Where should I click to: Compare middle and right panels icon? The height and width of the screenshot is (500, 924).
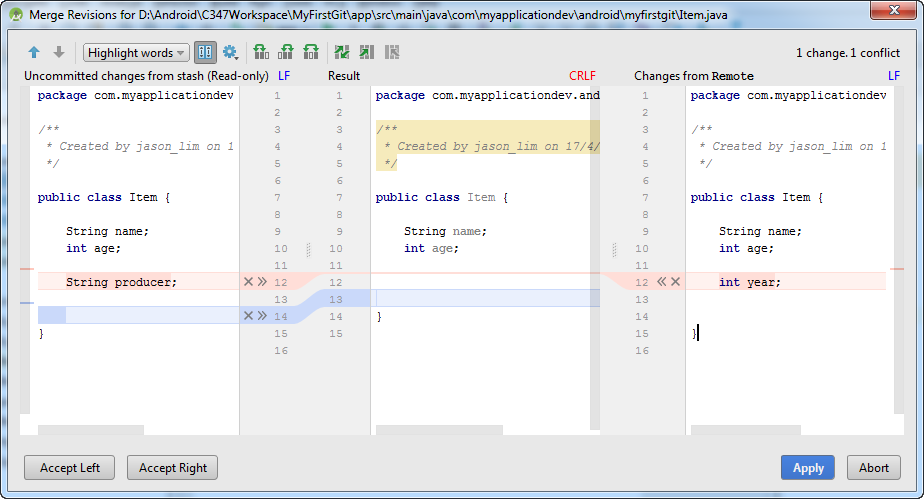coord(286,52)
